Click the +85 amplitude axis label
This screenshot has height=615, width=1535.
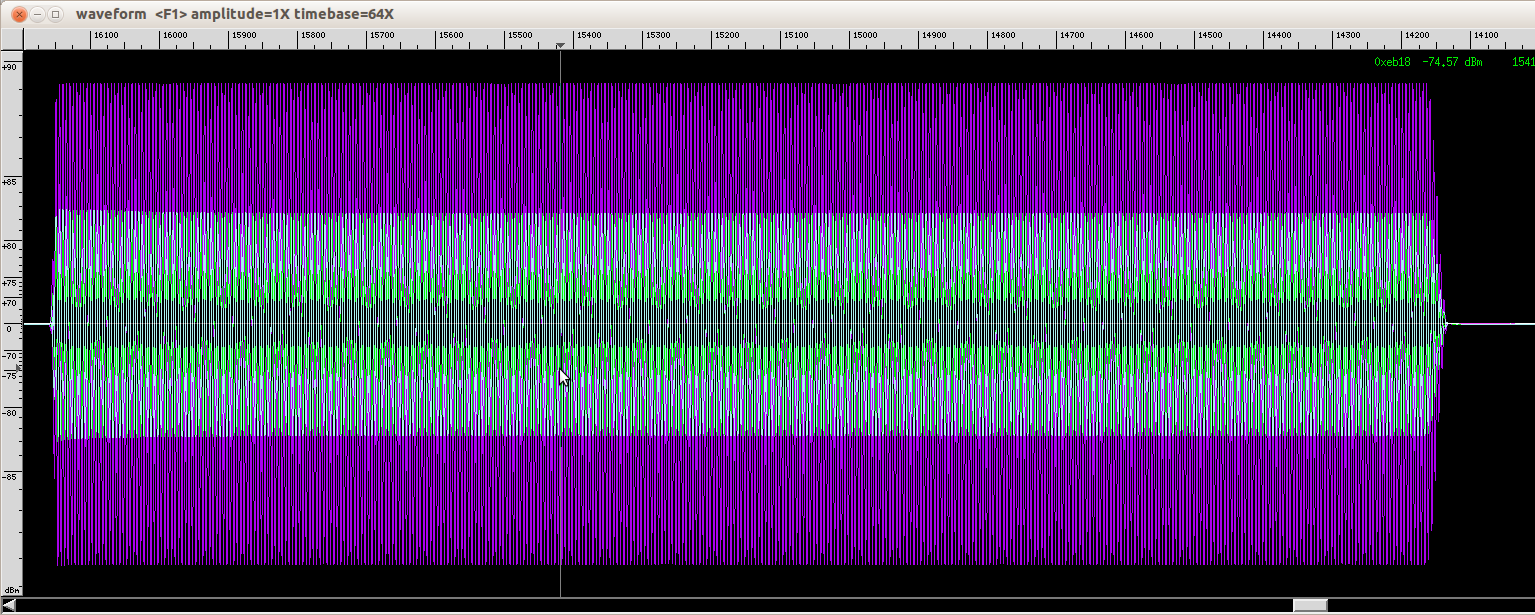click(x=10, y=182)
